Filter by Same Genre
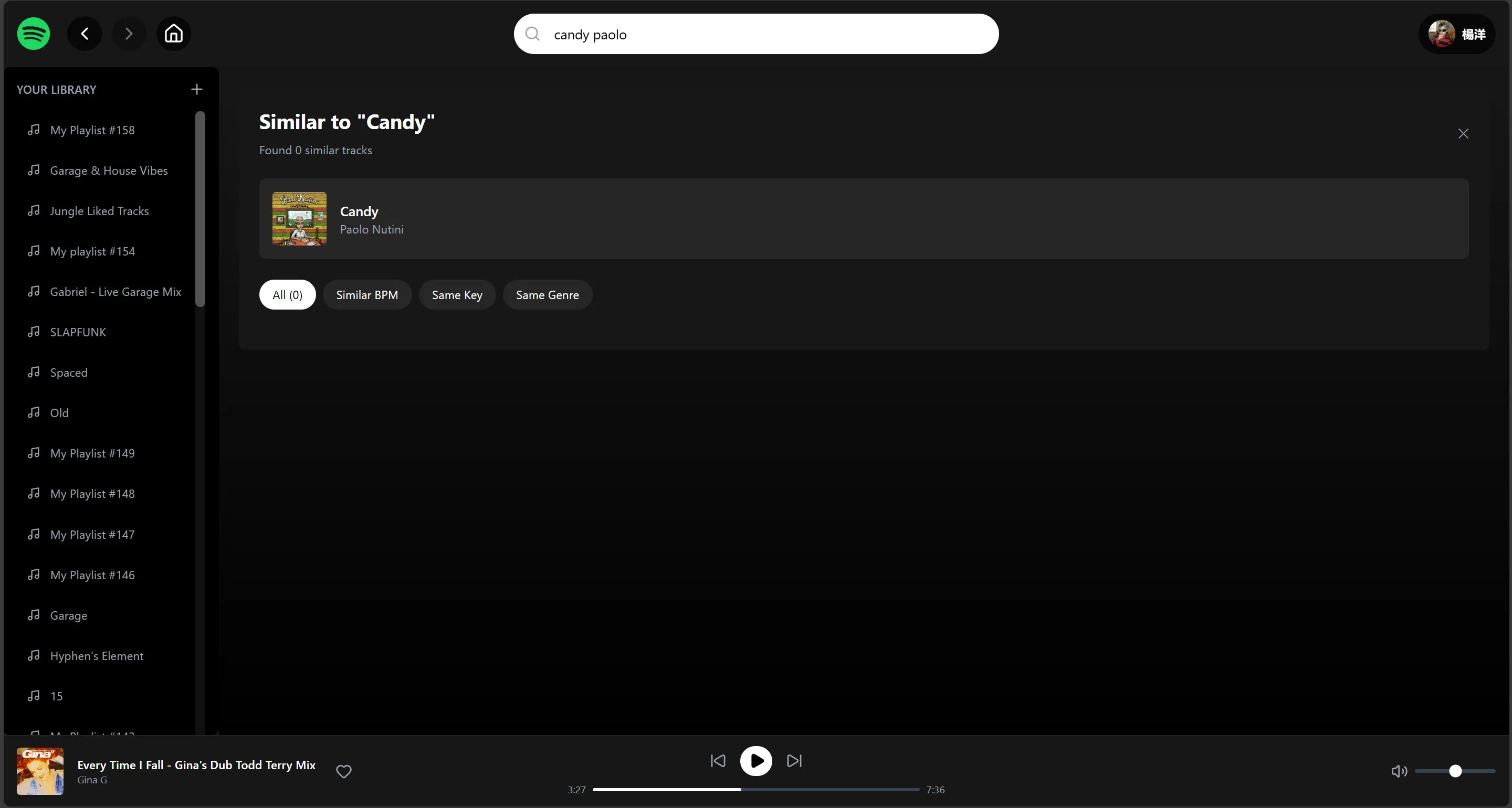This screenshot has width=1512, height=808. pyautogui.click(x=548, y=294)
